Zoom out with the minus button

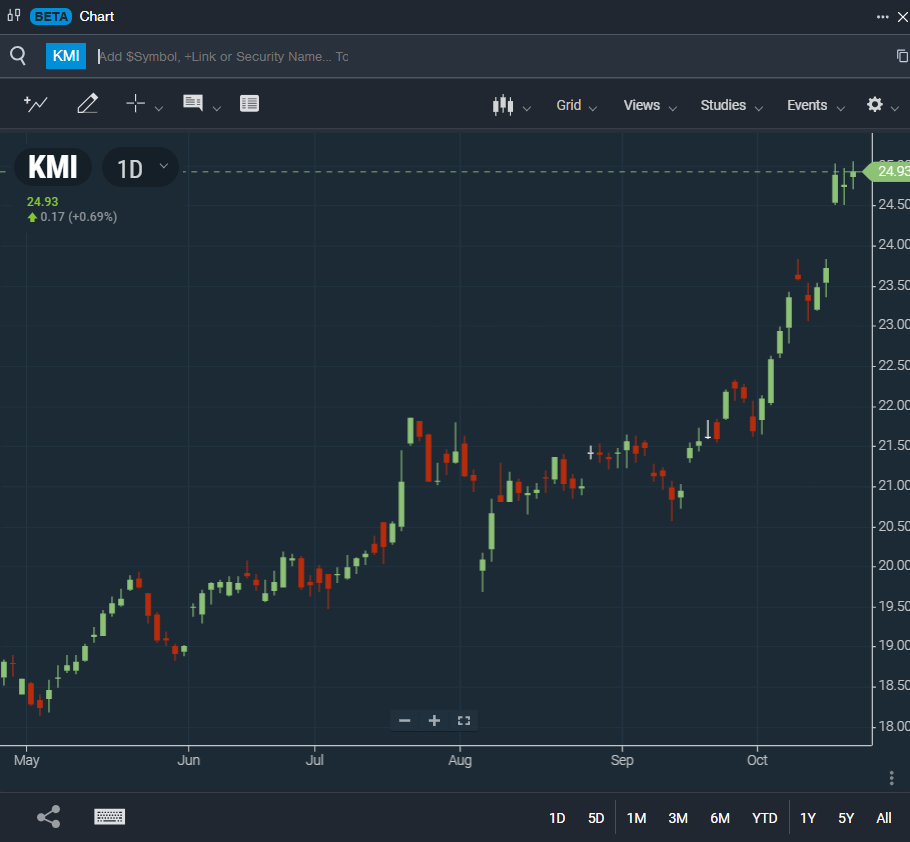point(405,720)
